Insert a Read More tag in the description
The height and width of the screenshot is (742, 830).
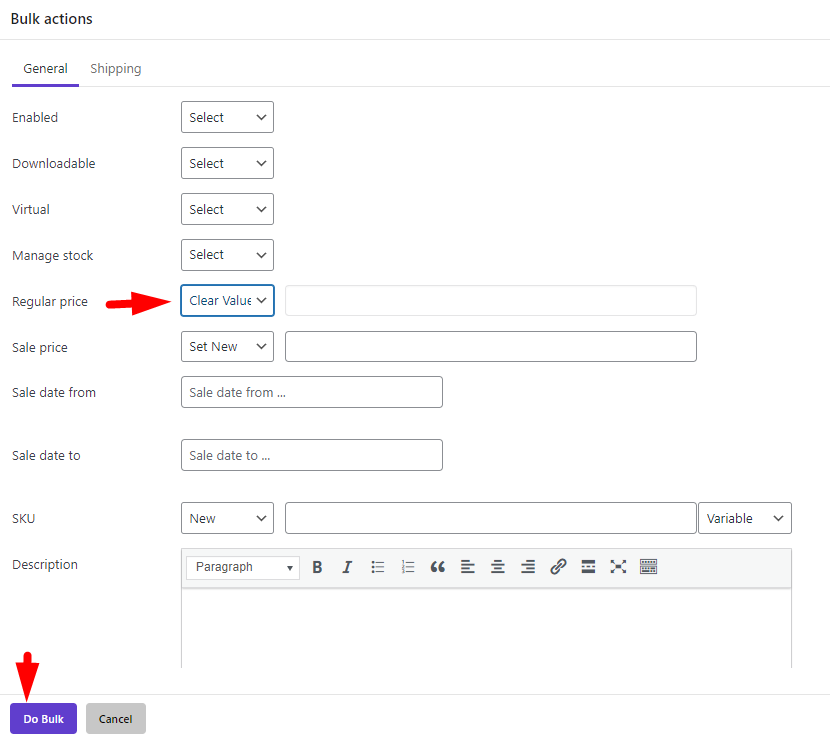587,567
